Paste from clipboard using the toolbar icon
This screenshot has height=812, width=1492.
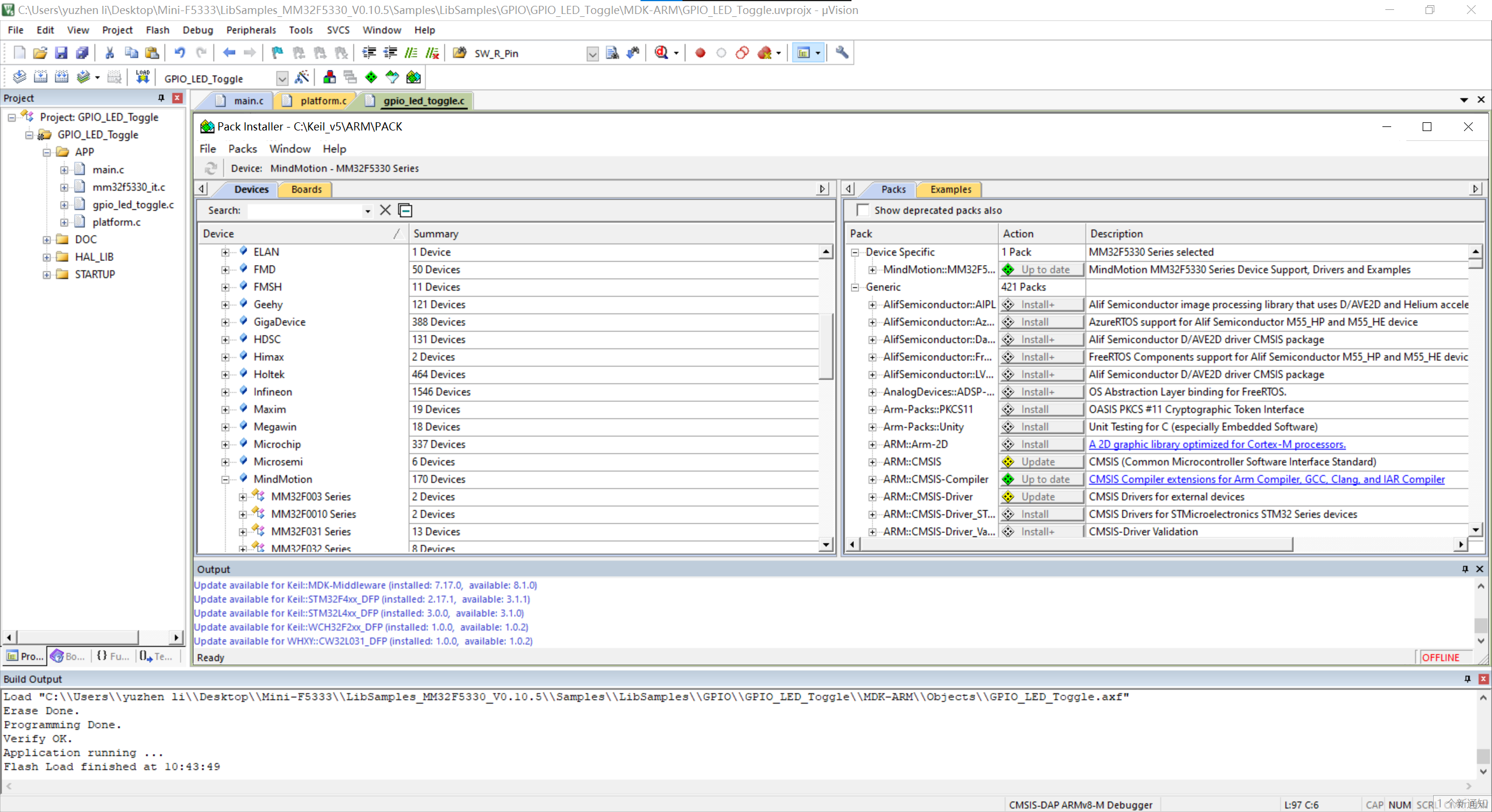tap(152, 53)
